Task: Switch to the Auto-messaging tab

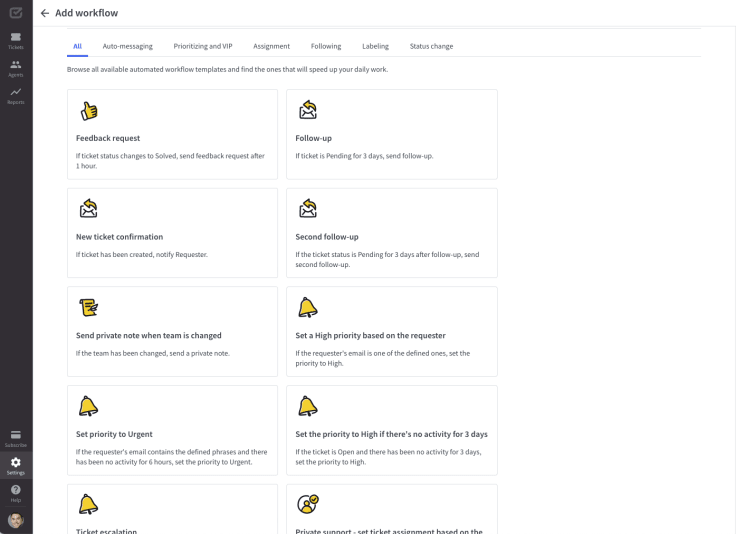Action: click(128, 46)
